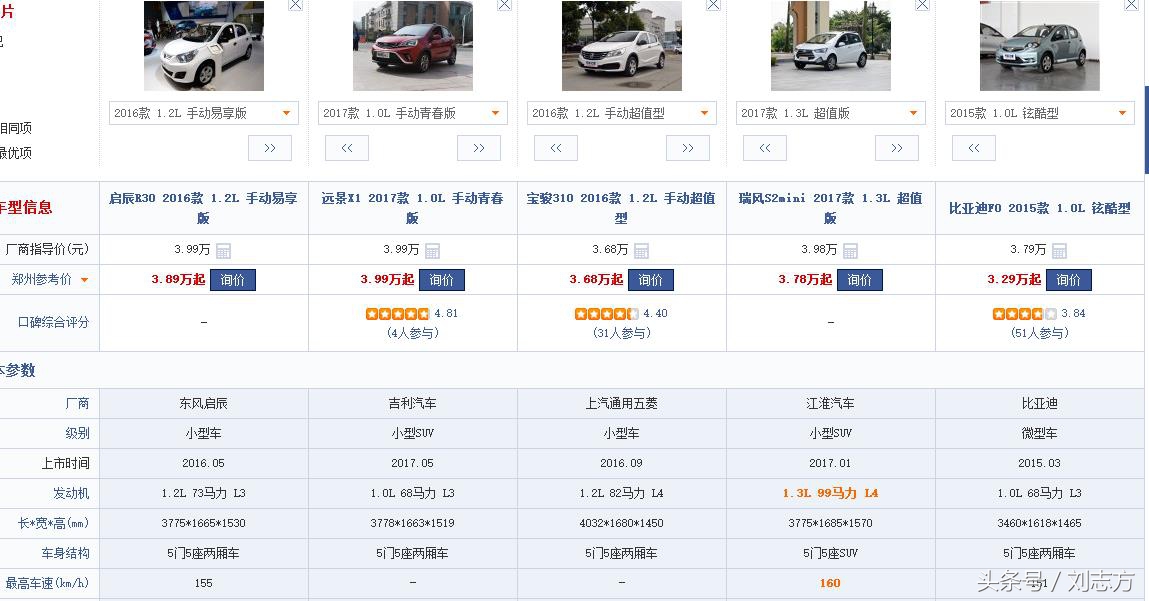Select the 上汽通用五菱 manufacturer cell
1149x601 pixels.
click(x=621, y=403)
